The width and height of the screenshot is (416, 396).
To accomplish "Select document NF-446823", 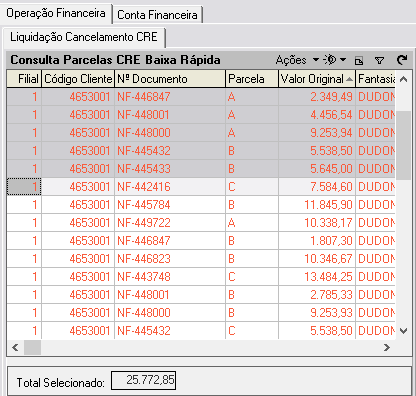I will (x=201, y=259).
